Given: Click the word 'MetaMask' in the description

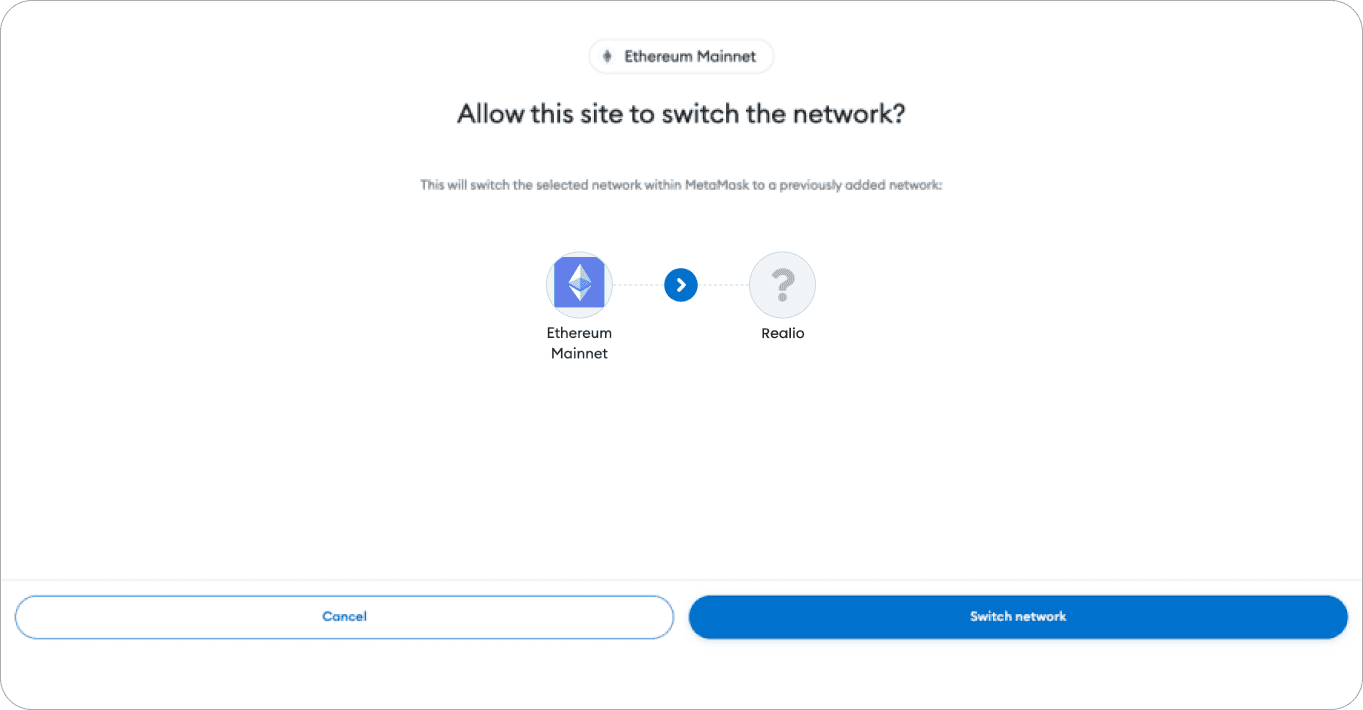Looking at the screenshot, I should tap(715, 185).
